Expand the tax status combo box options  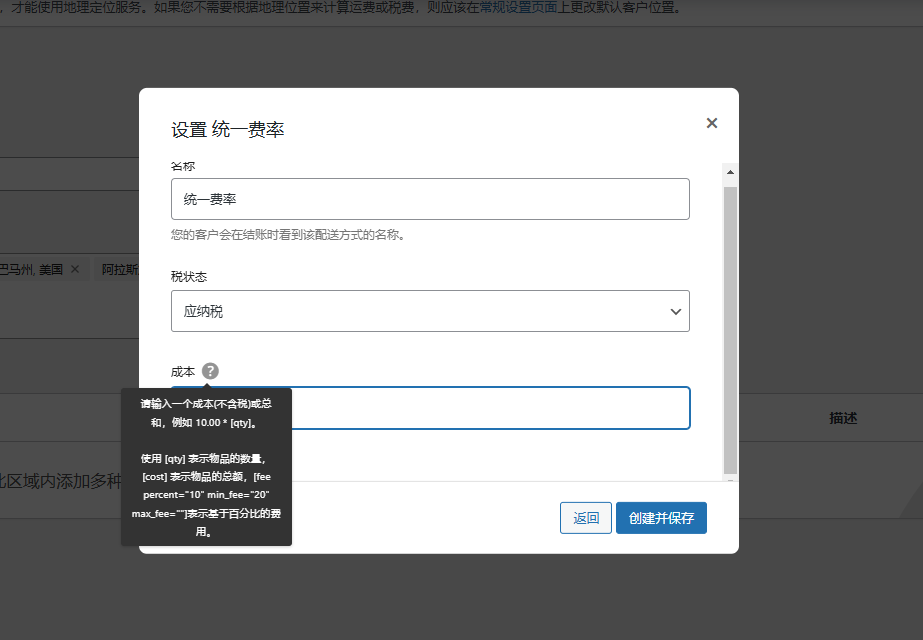pyautogui.click(x=430, y=311)
